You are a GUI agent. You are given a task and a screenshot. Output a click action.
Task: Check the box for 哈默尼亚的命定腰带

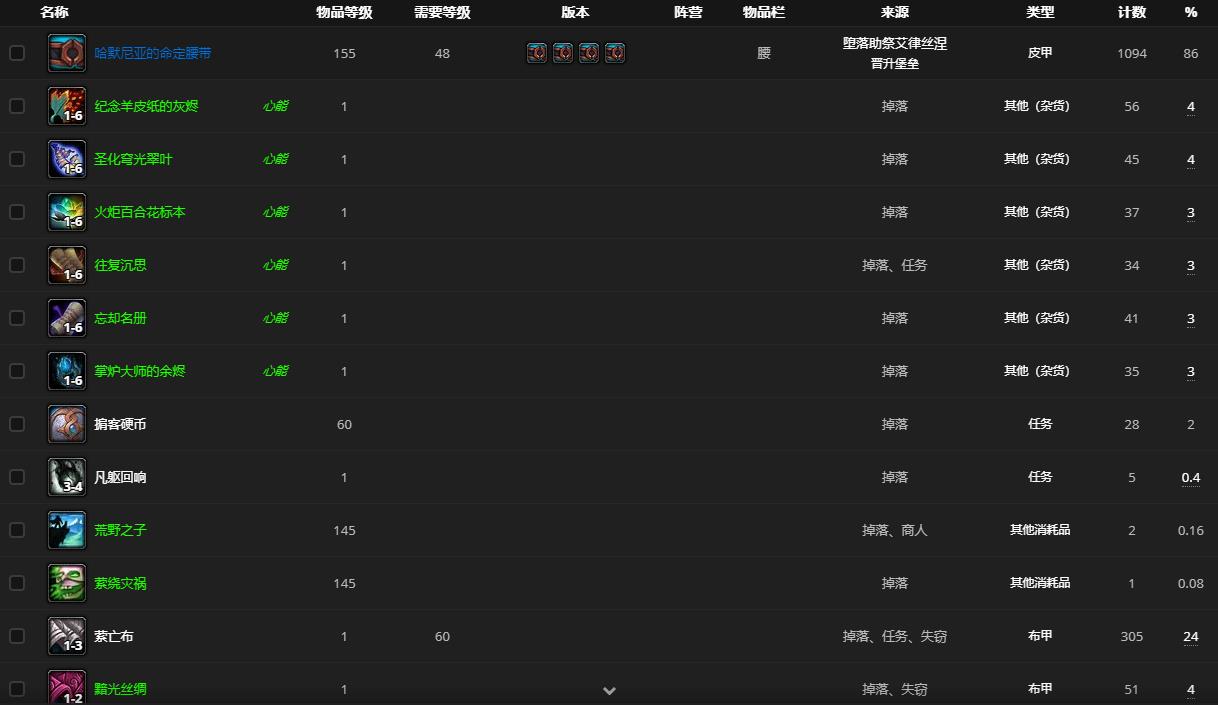[17, 53]
